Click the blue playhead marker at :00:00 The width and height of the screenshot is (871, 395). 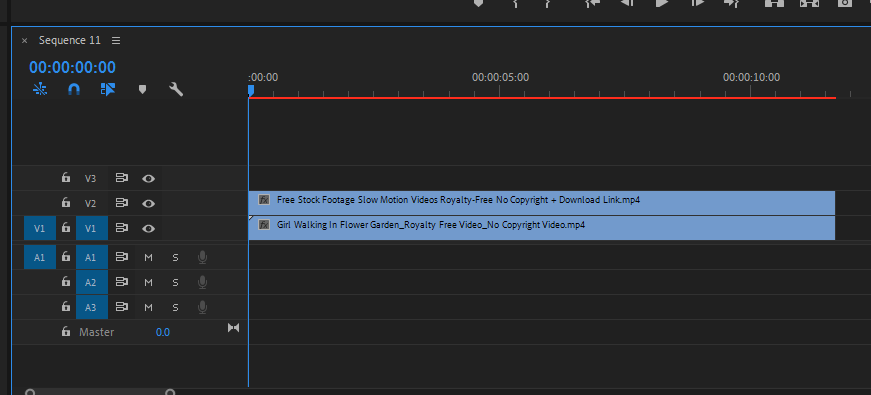[251, 90]
